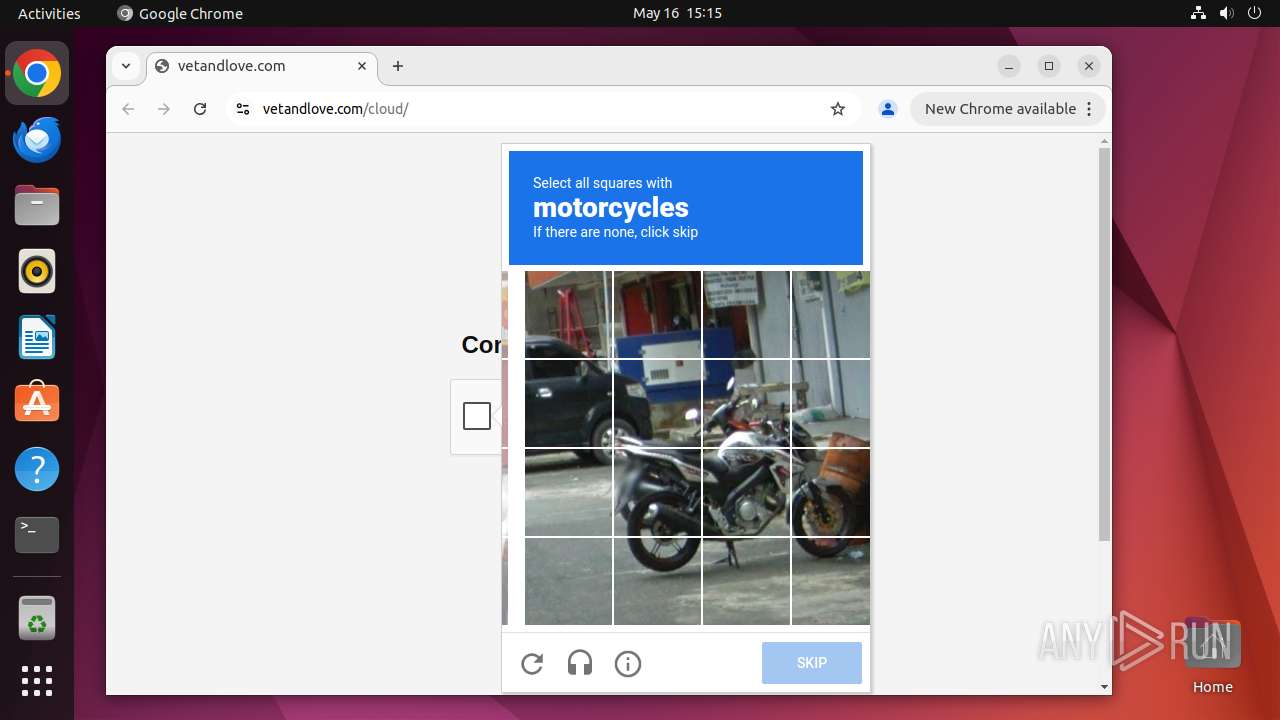Open Rhythmbox music player from dock

(x=37, y=271)
